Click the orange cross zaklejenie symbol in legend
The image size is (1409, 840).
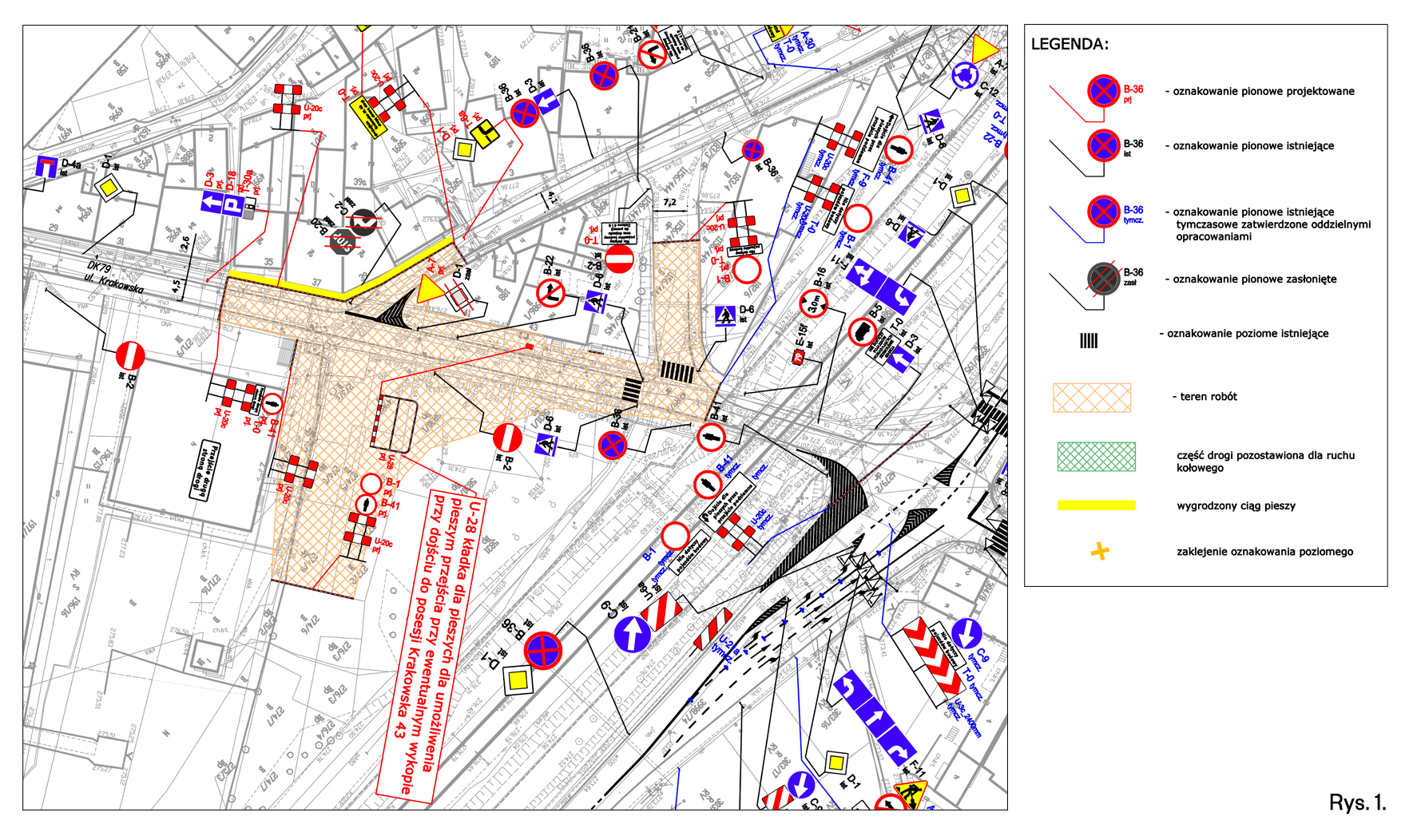[1100, 551]
